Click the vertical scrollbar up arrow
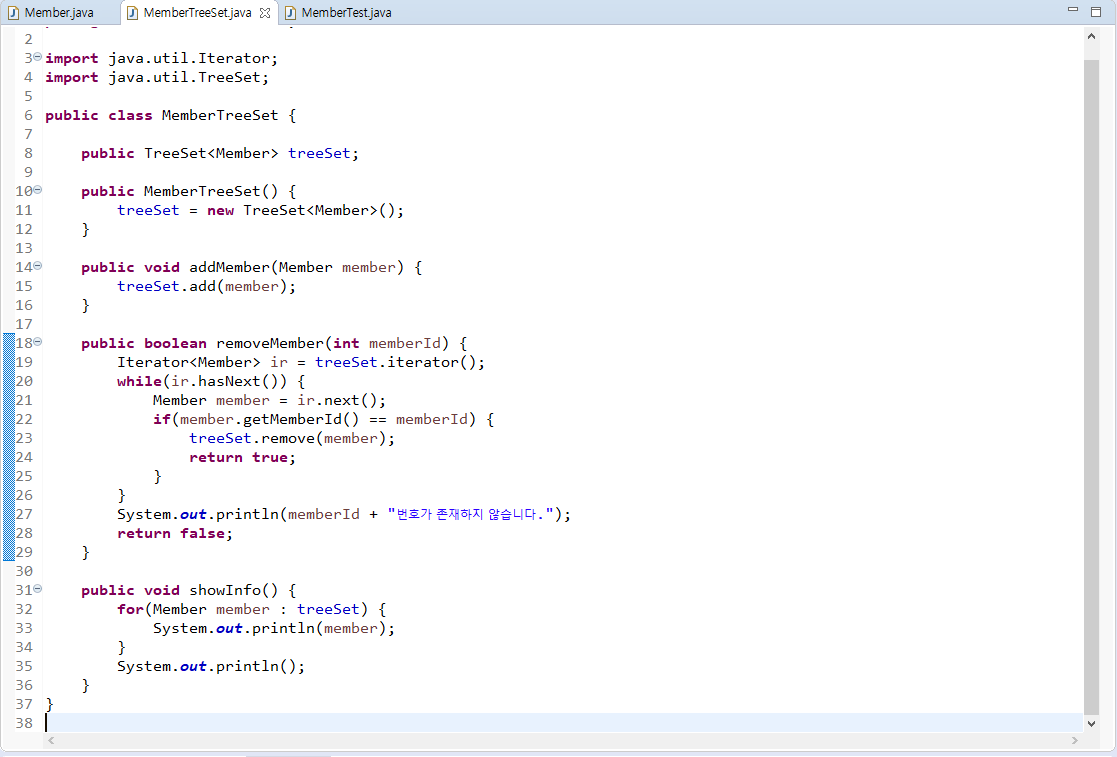 coord(1091,36)
